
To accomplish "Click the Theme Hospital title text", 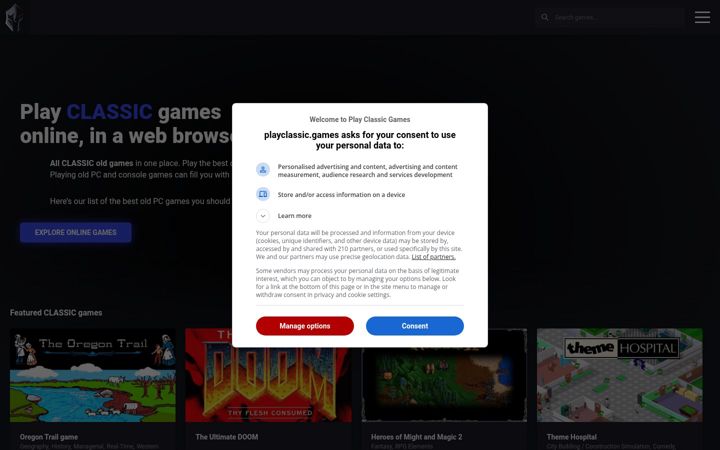I will (x=572, y=437).
